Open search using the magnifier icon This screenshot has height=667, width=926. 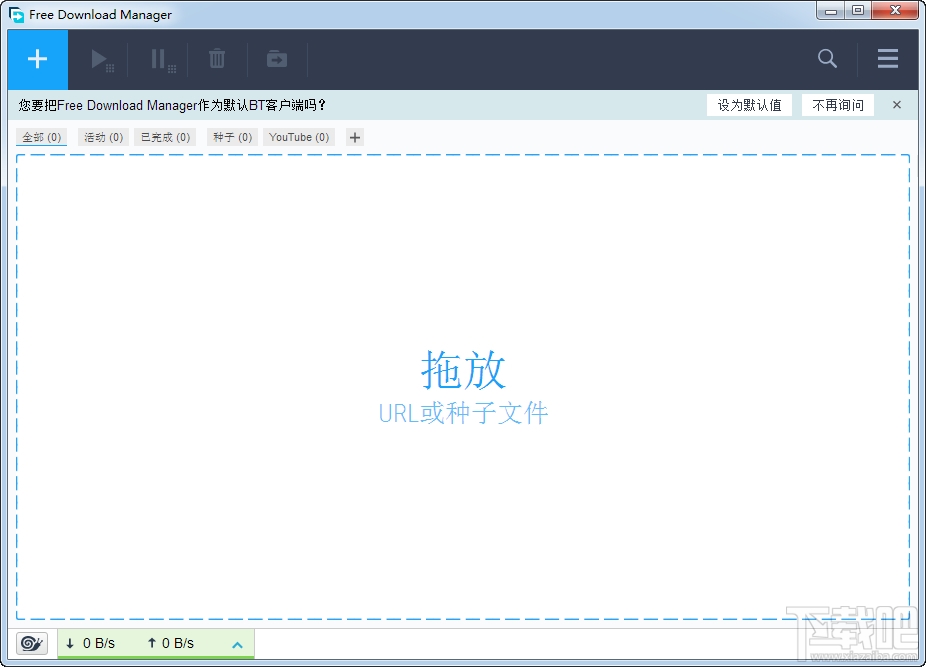827,59
